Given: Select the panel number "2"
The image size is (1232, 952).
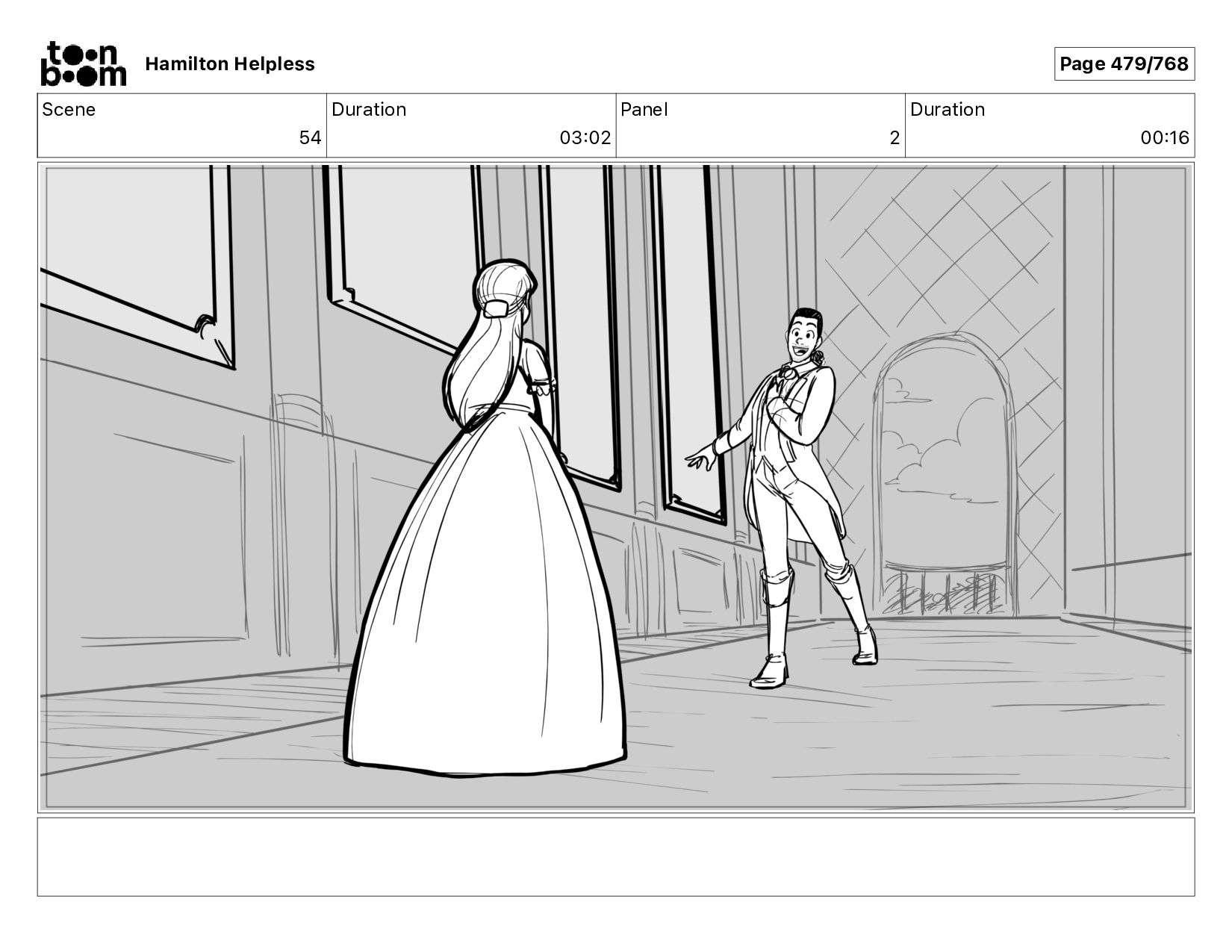Looking at the screenshot, I should 895,138.
